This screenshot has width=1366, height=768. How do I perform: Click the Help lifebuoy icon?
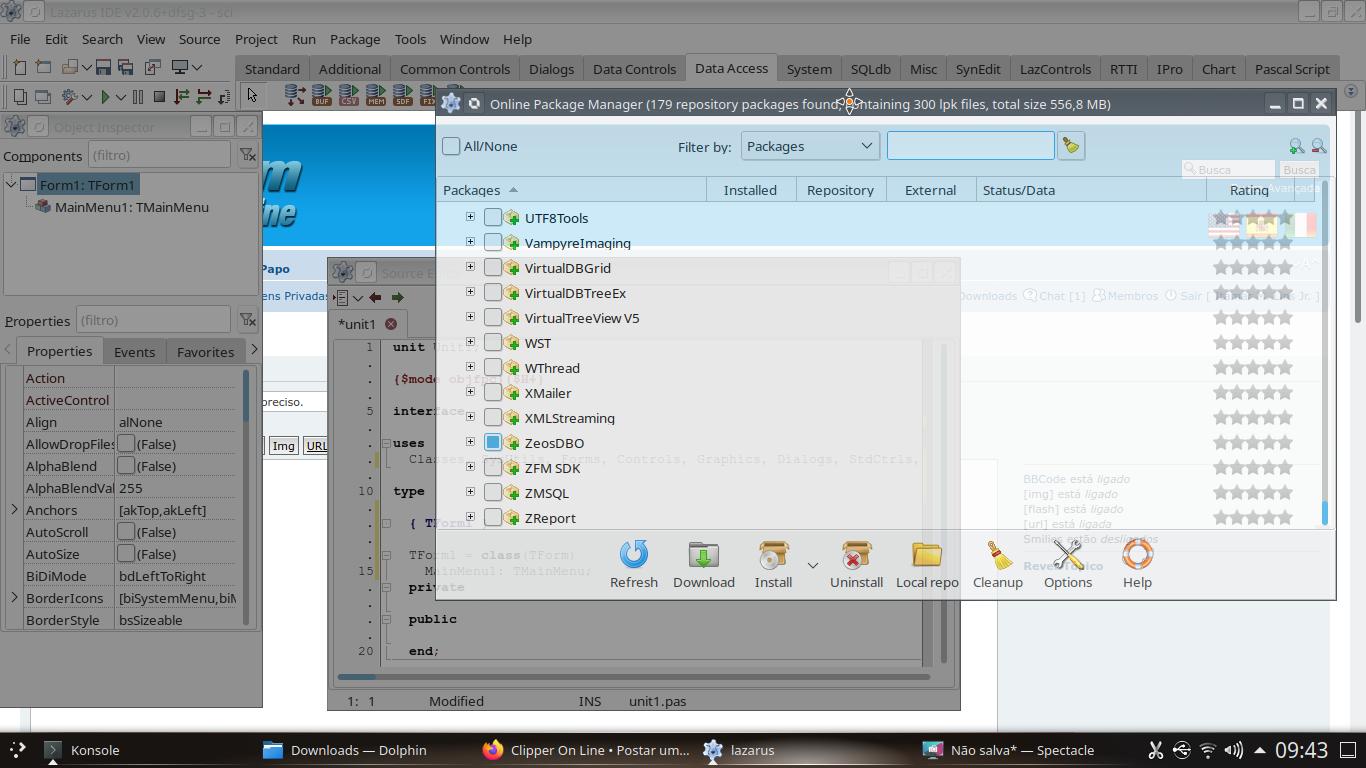click(1137, 555)
